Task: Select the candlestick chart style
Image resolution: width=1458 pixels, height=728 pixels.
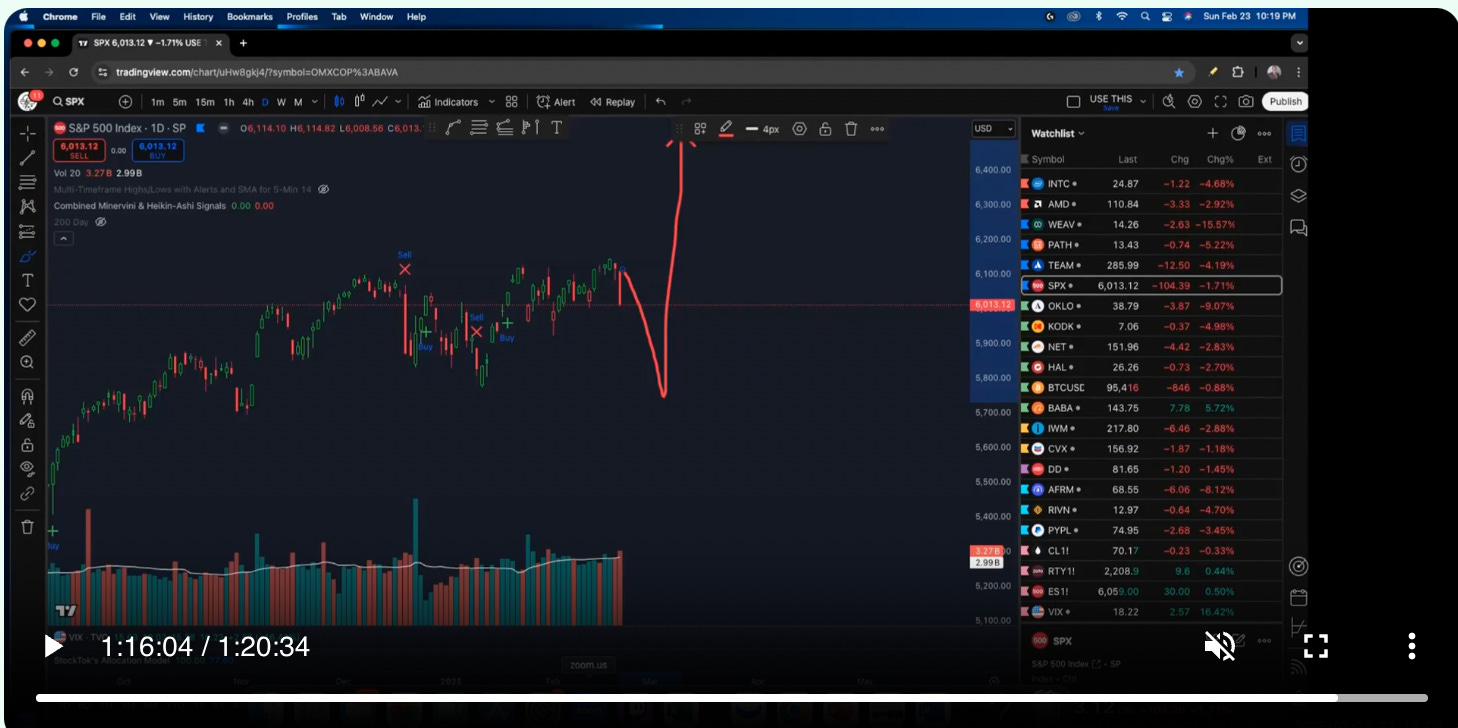Action: tap(339, 102)
